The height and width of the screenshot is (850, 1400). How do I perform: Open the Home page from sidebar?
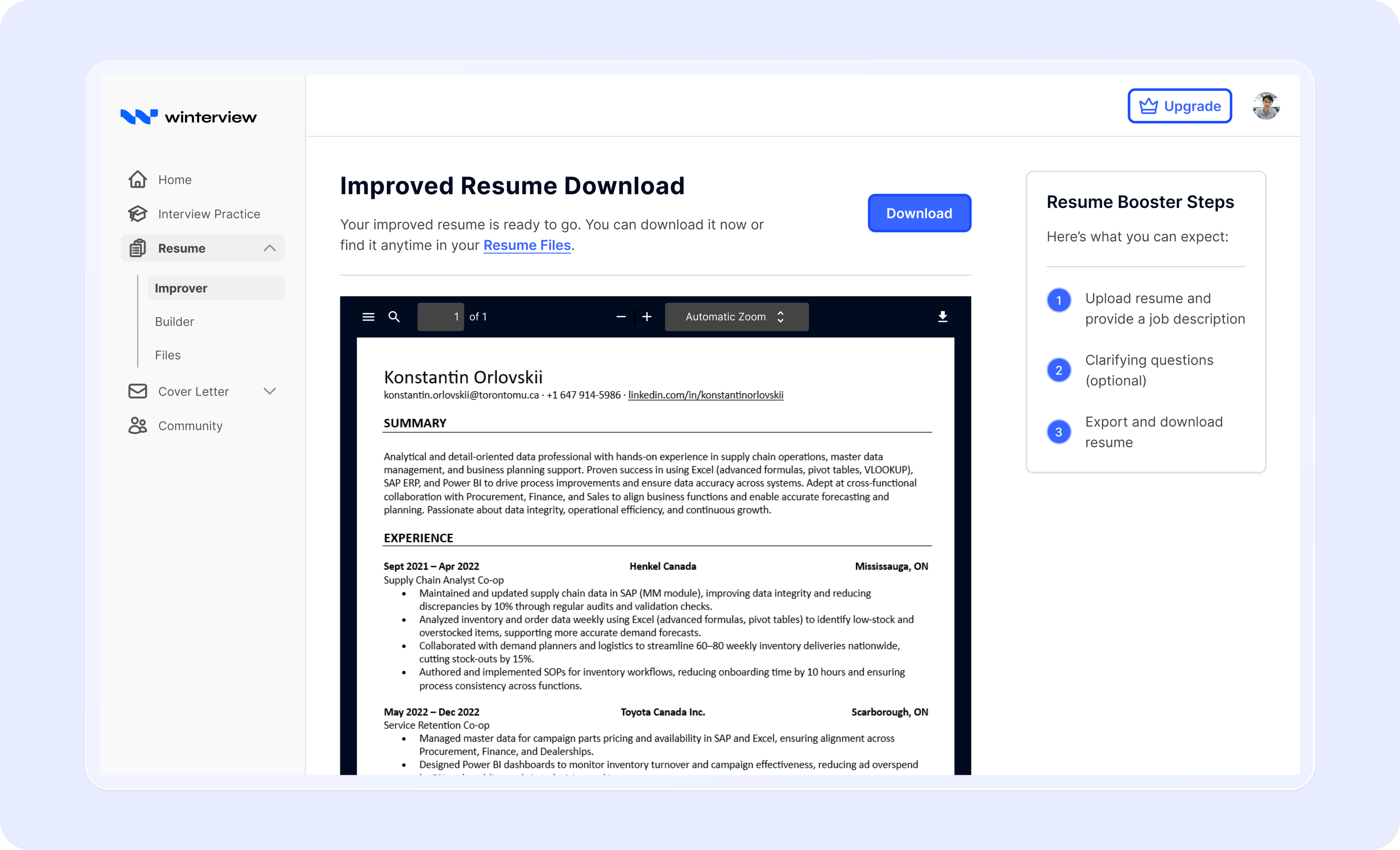pyautogui.click(x=203, y=179)
